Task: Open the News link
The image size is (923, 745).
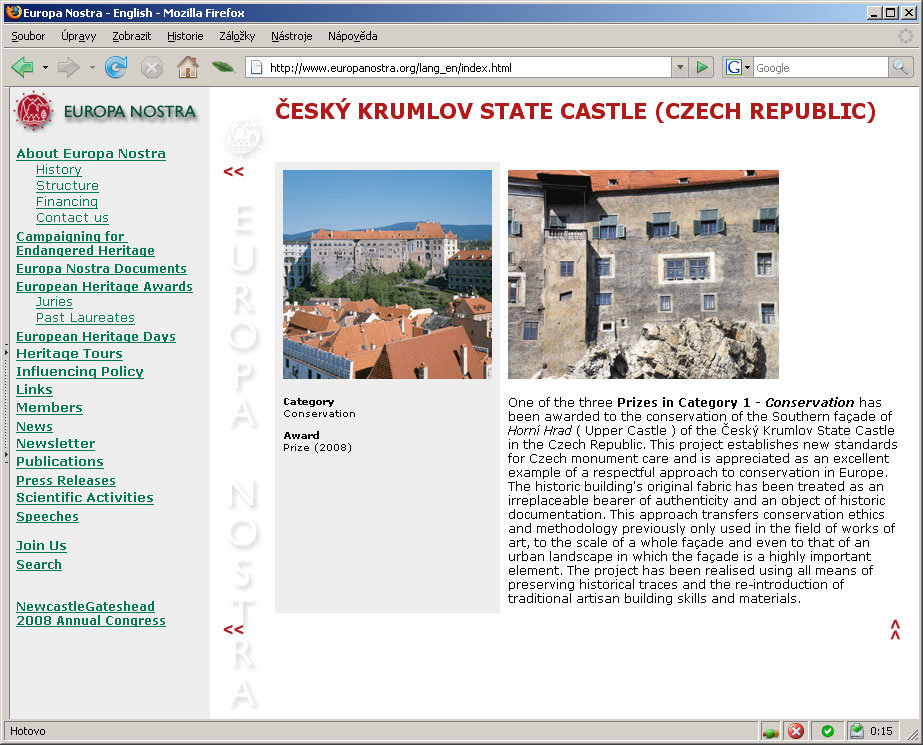Action: point(34,427)
